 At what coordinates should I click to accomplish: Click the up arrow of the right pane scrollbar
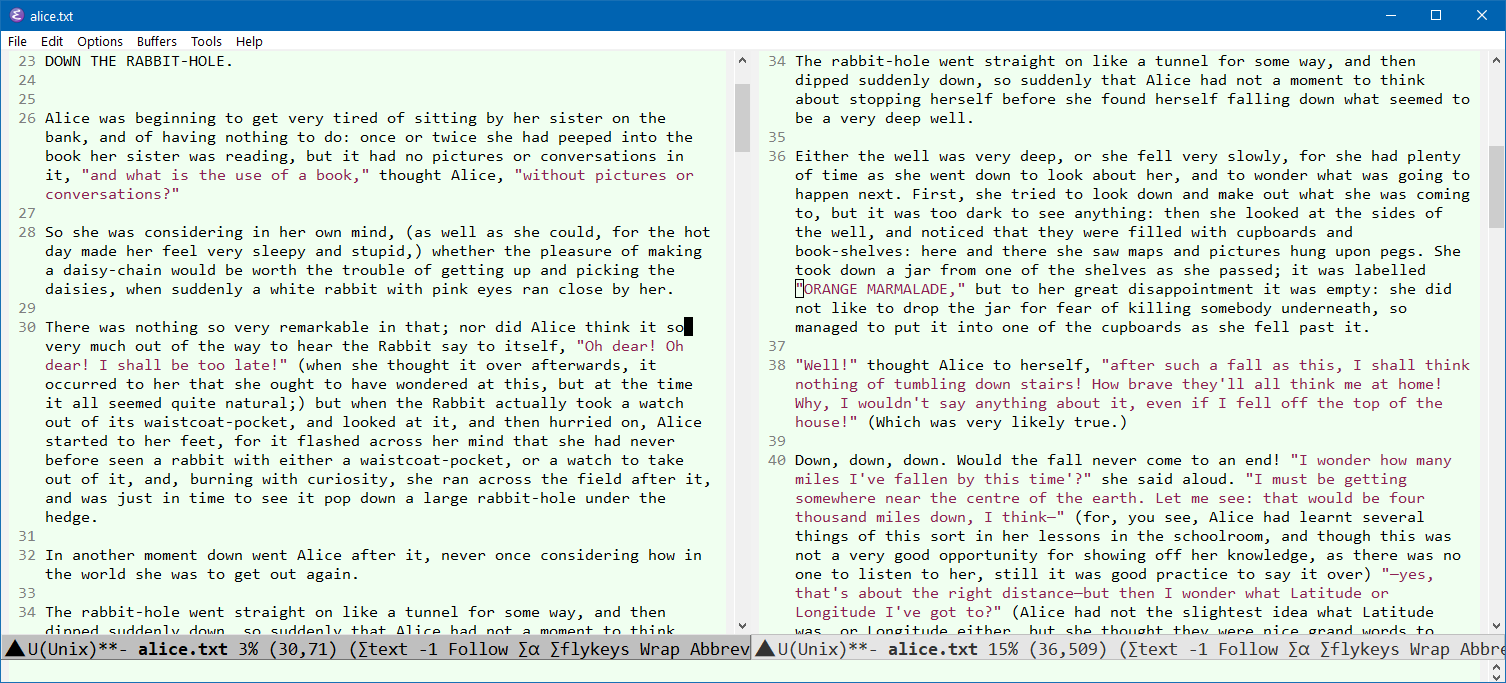point(1497,61)
